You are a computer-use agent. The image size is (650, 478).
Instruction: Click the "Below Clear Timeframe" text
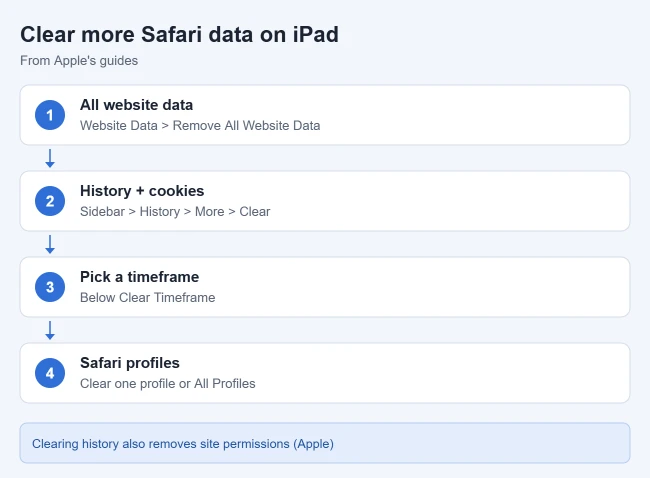[148, 298]
